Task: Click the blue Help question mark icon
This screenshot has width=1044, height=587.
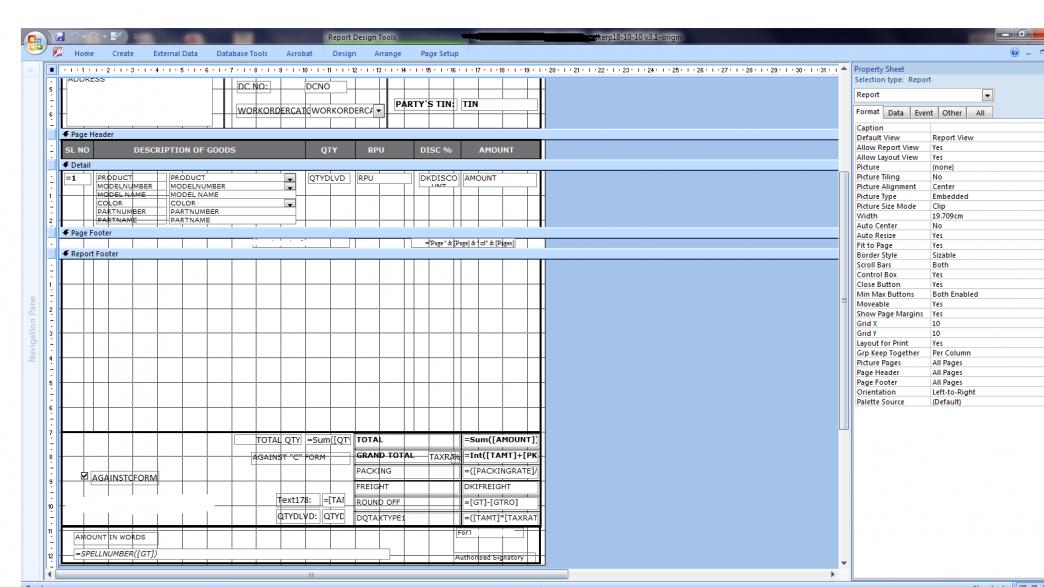Action: coord(1014,53)
